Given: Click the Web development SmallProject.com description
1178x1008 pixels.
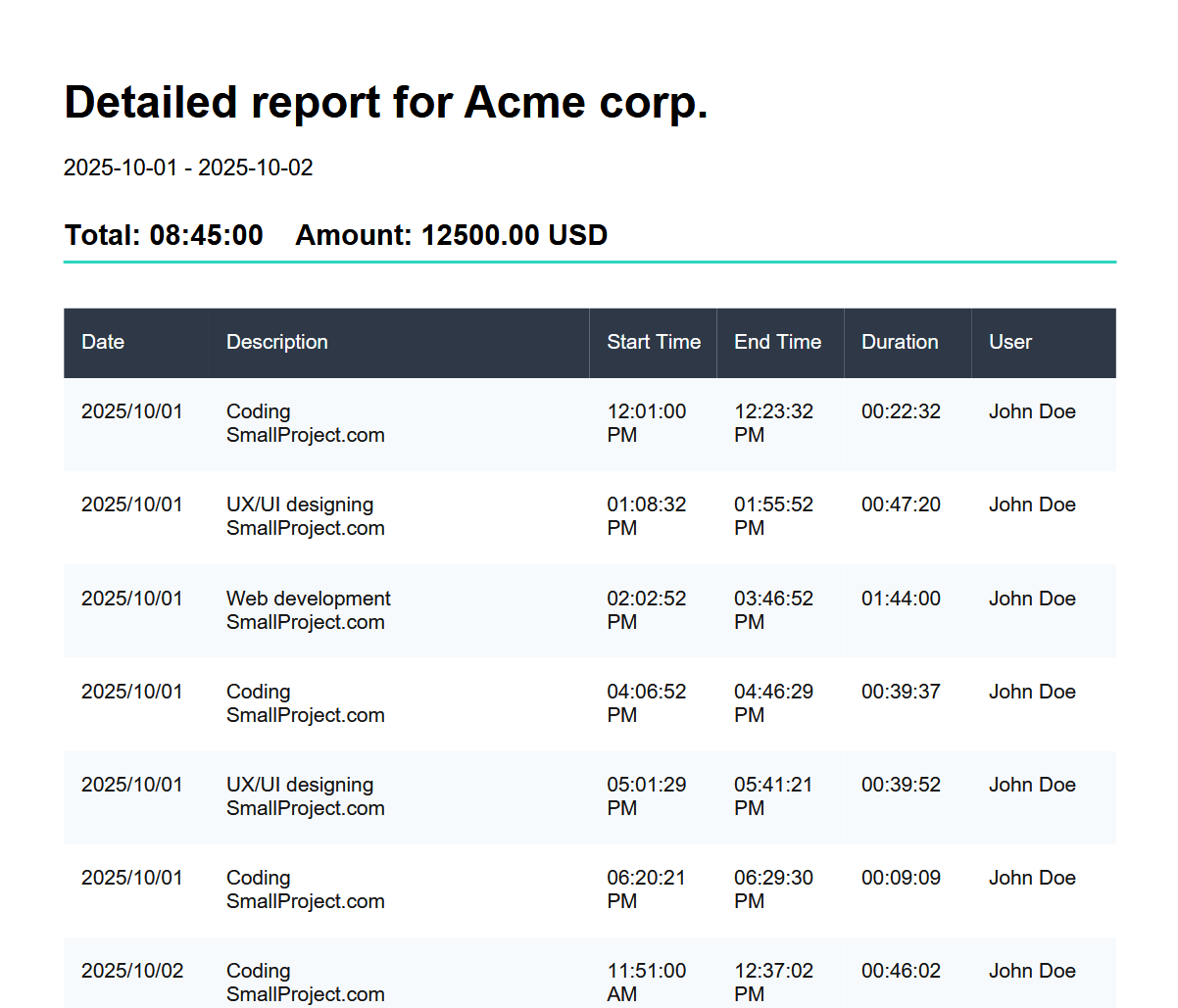Looking at the screenshot, I should (309, 609).
